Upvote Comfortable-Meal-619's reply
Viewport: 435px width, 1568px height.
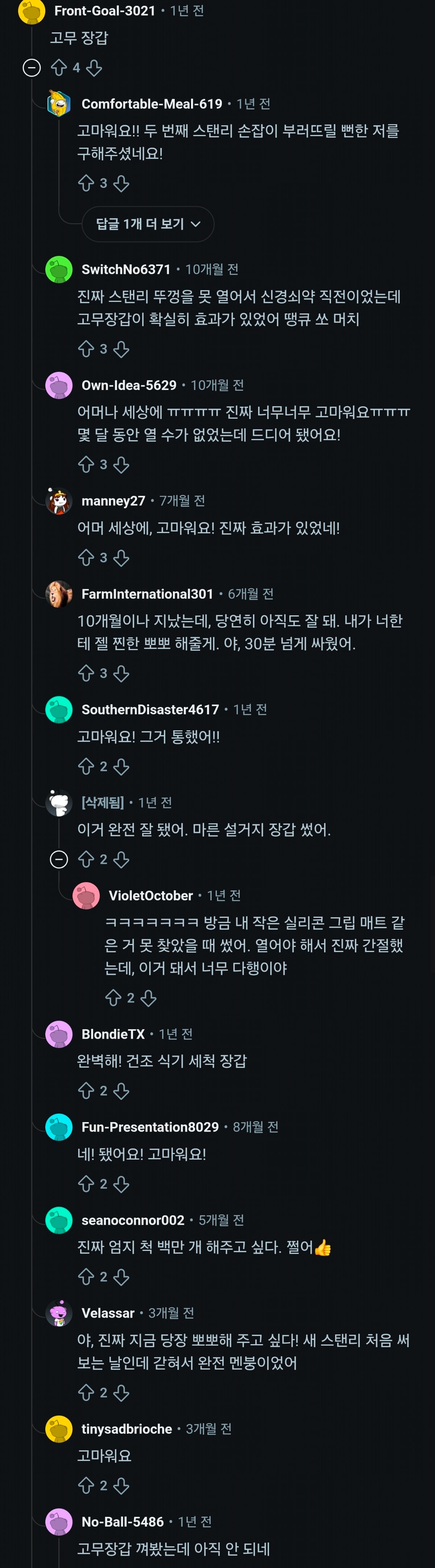pos(86,183)
